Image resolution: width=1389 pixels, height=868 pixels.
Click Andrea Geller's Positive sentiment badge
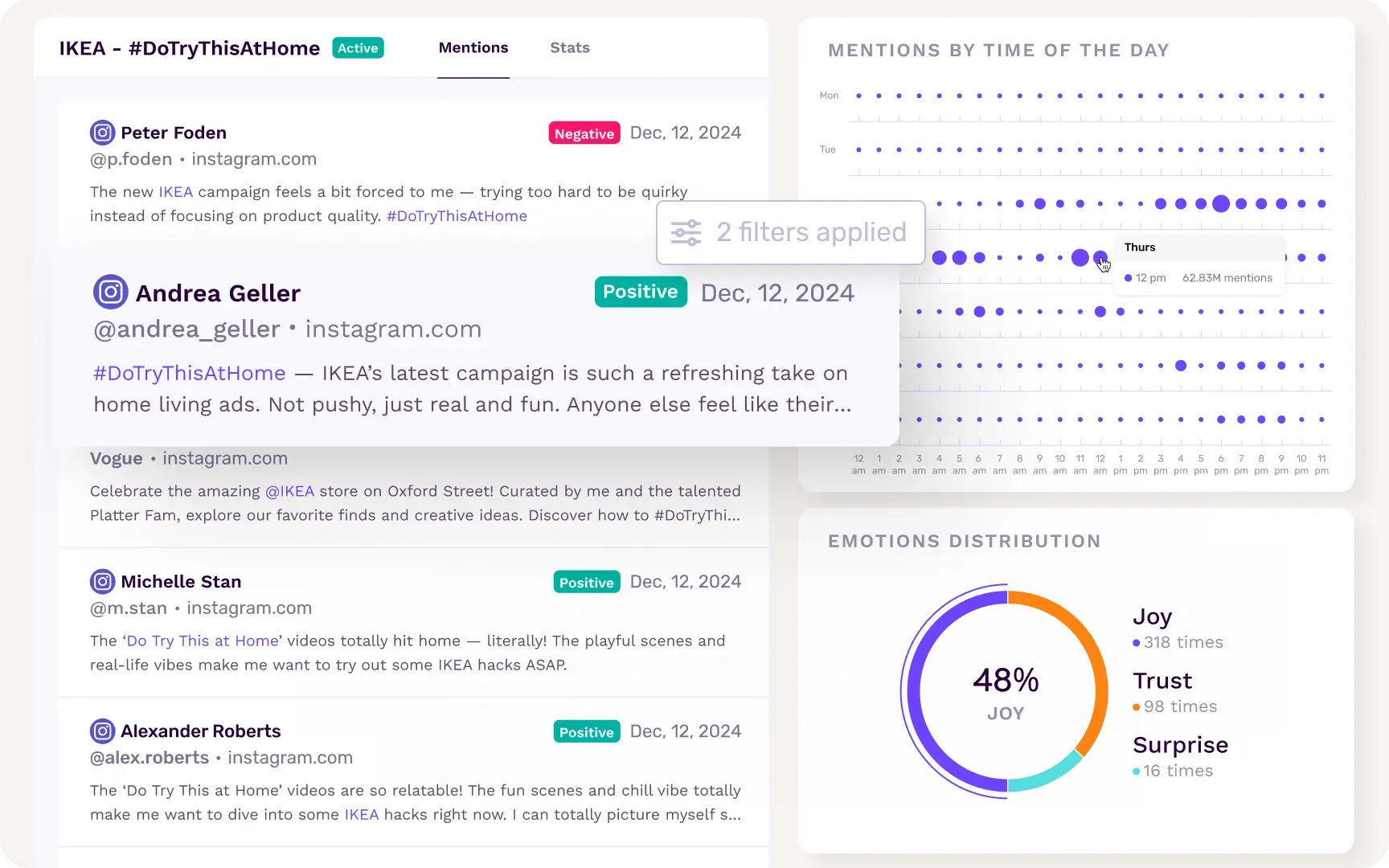click(641, 292)
